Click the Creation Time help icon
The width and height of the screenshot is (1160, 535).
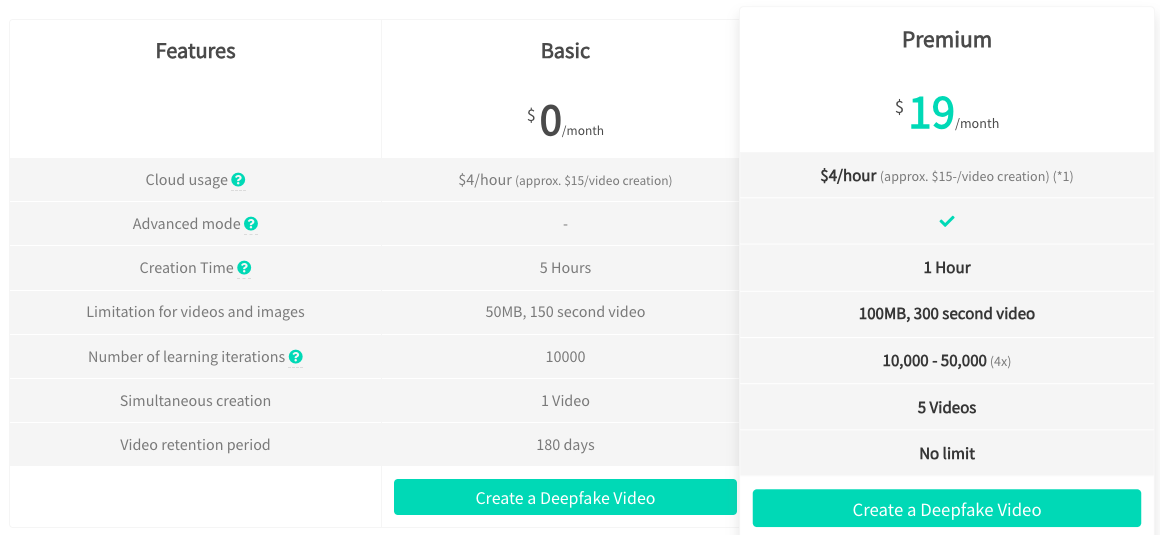pyautogui.click(x=244, y=268)
